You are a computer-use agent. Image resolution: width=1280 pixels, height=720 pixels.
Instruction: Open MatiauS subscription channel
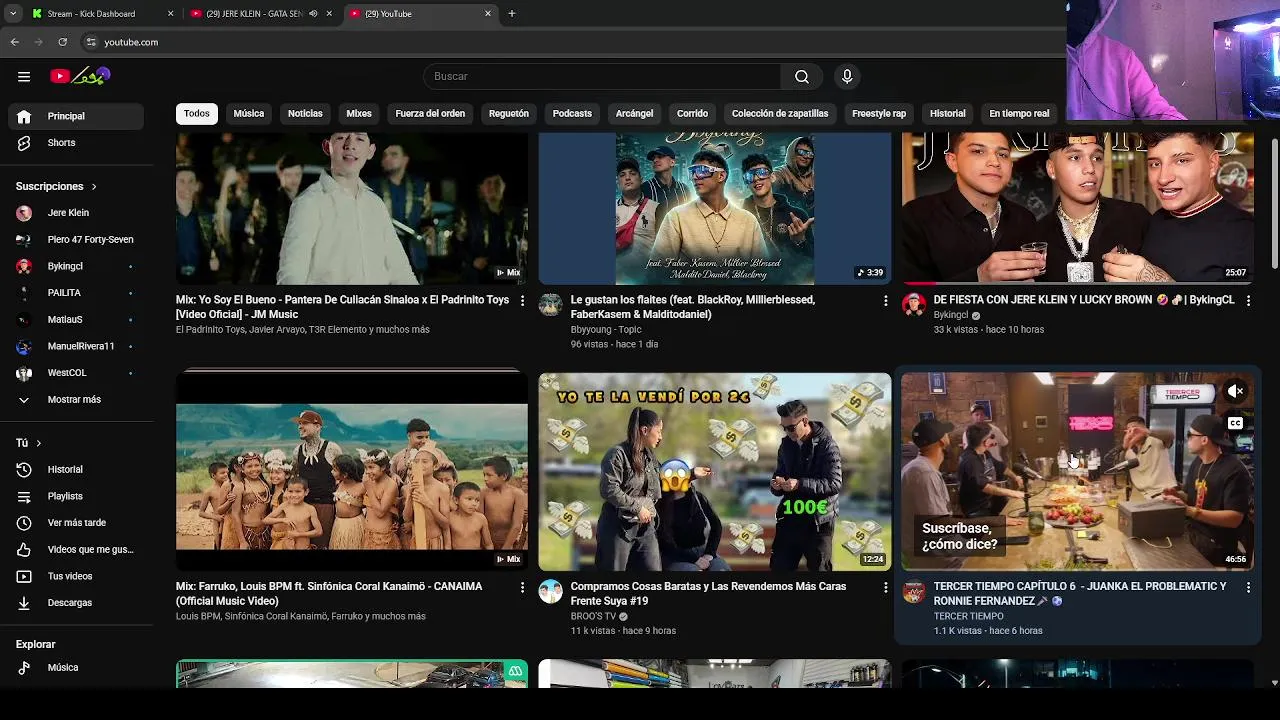tap(76, 320)
